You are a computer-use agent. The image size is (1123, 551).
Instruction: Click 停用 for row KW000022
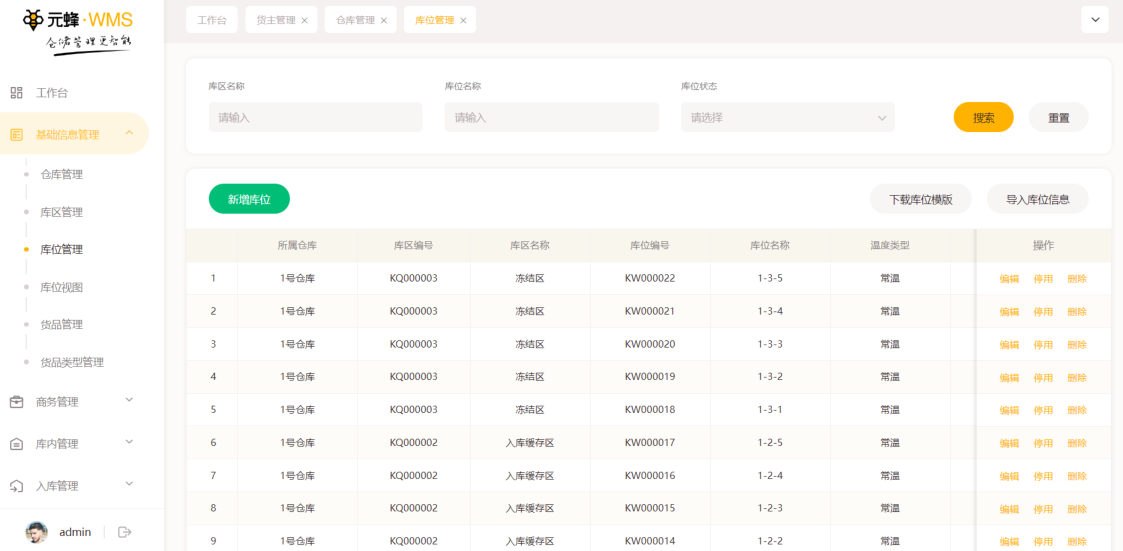tap(1043, 279)
